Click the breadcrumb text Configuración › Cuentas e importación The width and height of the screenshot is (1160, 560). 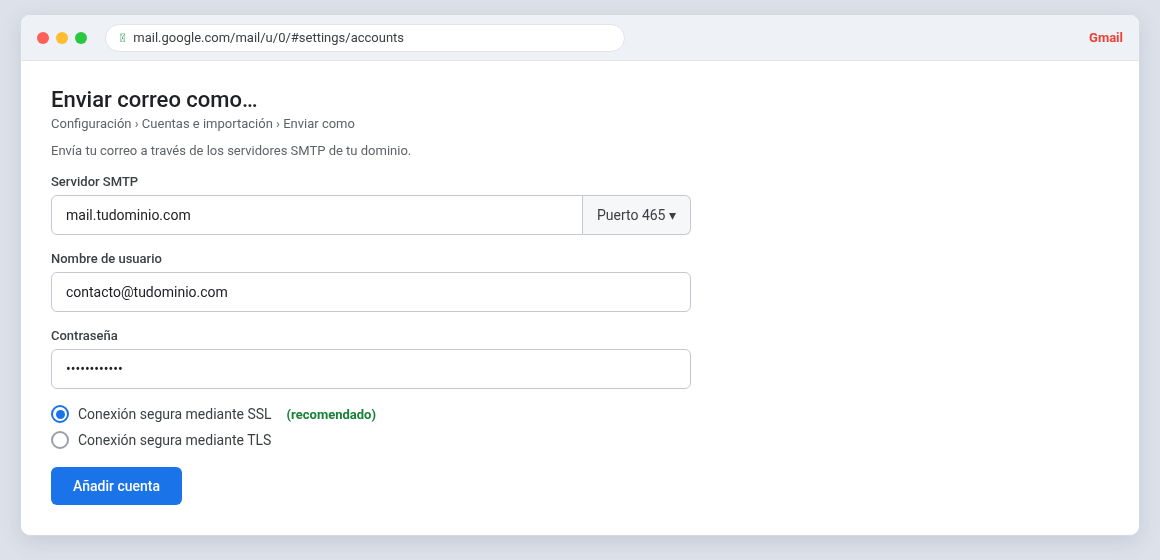(x=162, y=124)
